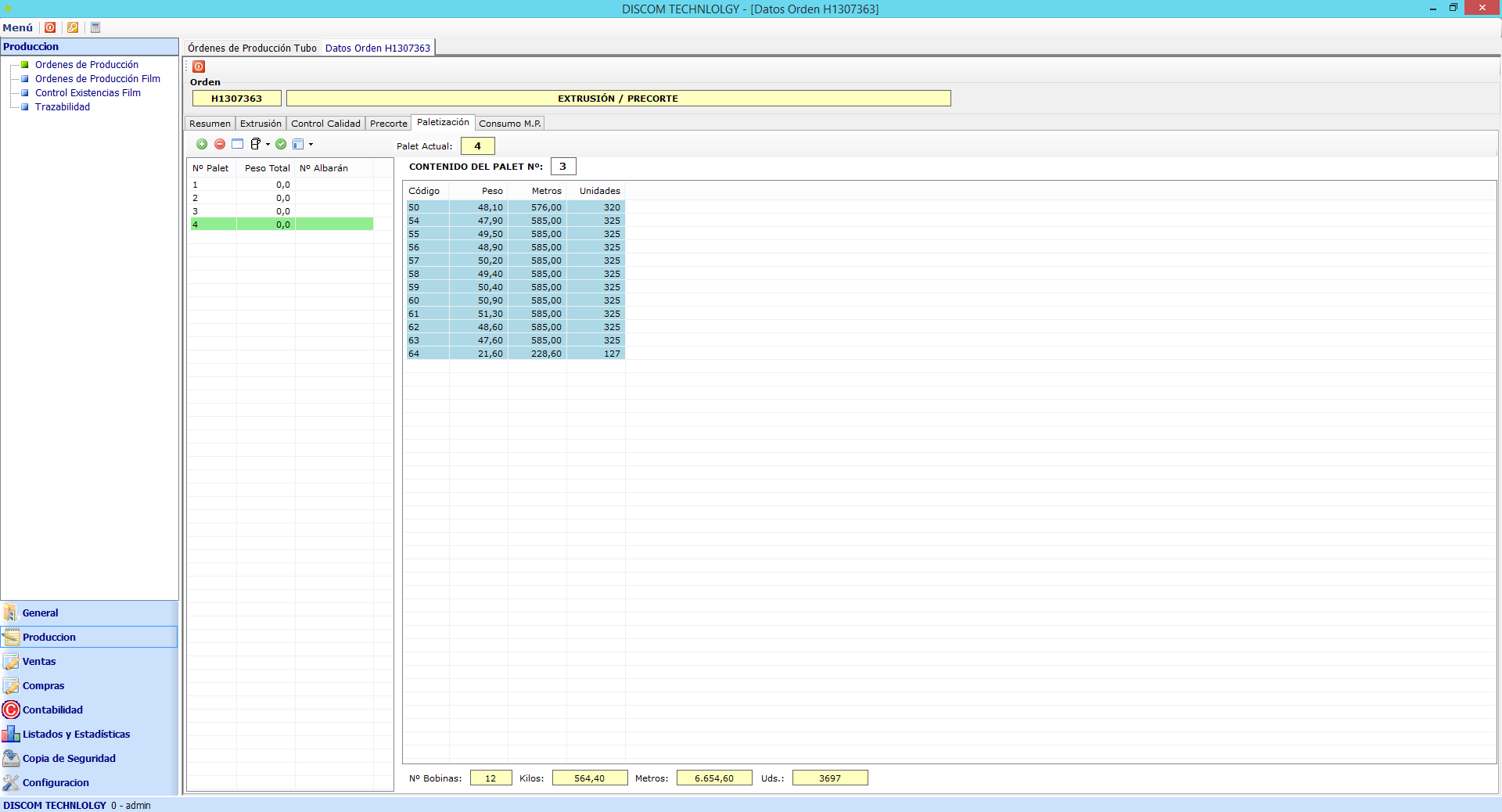Select Trazabilidad in the Produccion tree
The height and width of the screenshot is (812, 1502).
point(63,107)
